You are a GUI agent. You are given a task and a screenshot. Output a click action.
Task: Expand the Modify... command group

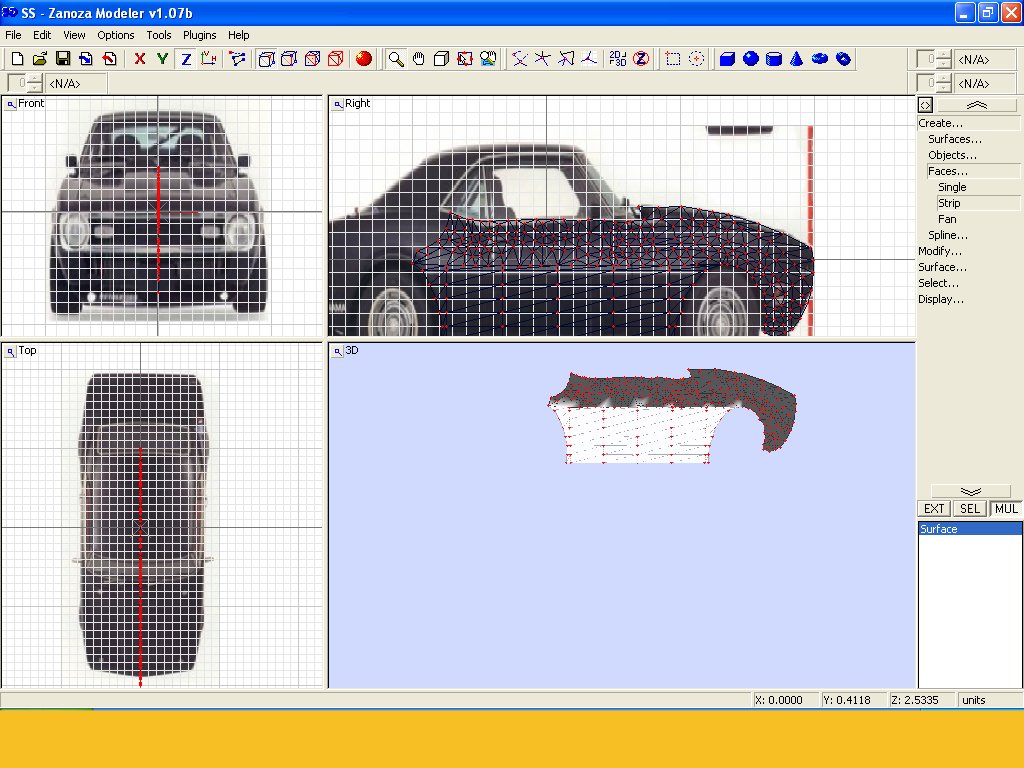click(940, 251)
